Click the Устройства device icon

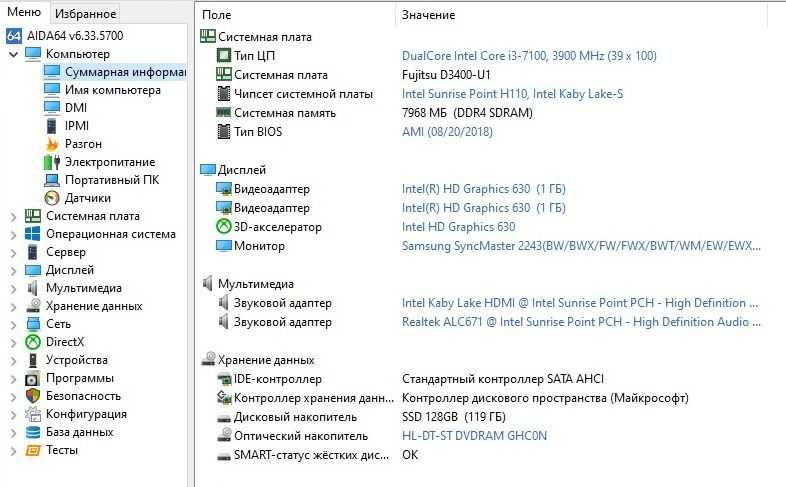click(33, 360)
